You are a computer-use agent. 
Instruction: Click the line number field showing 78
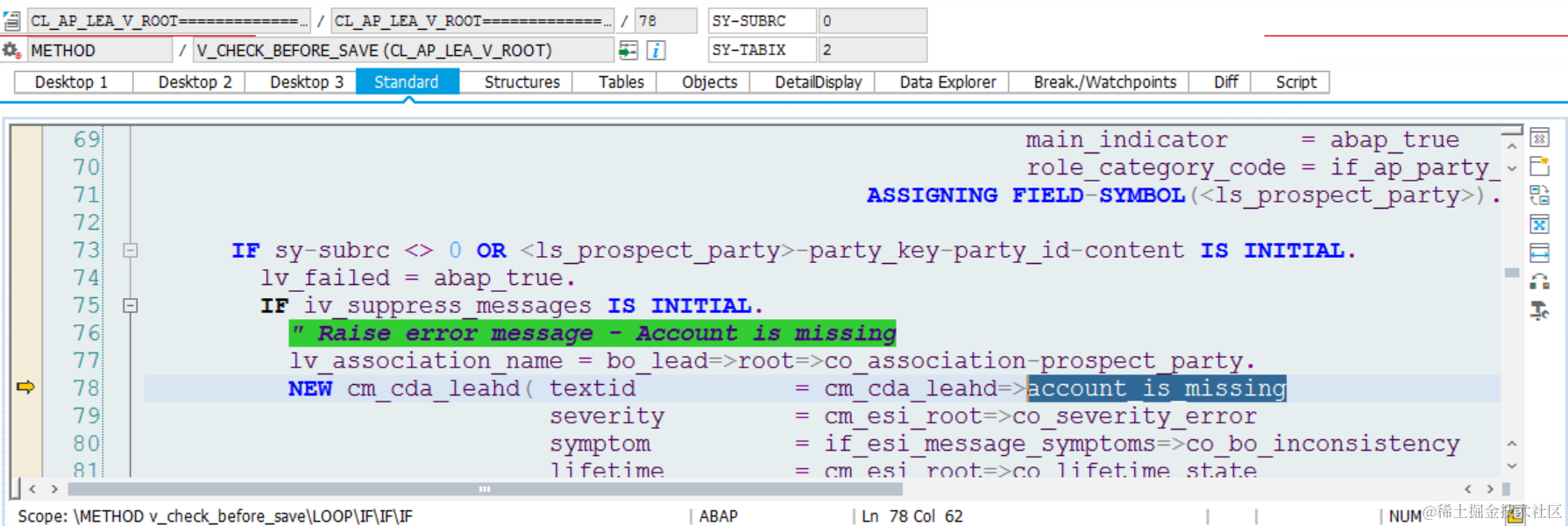666,20
